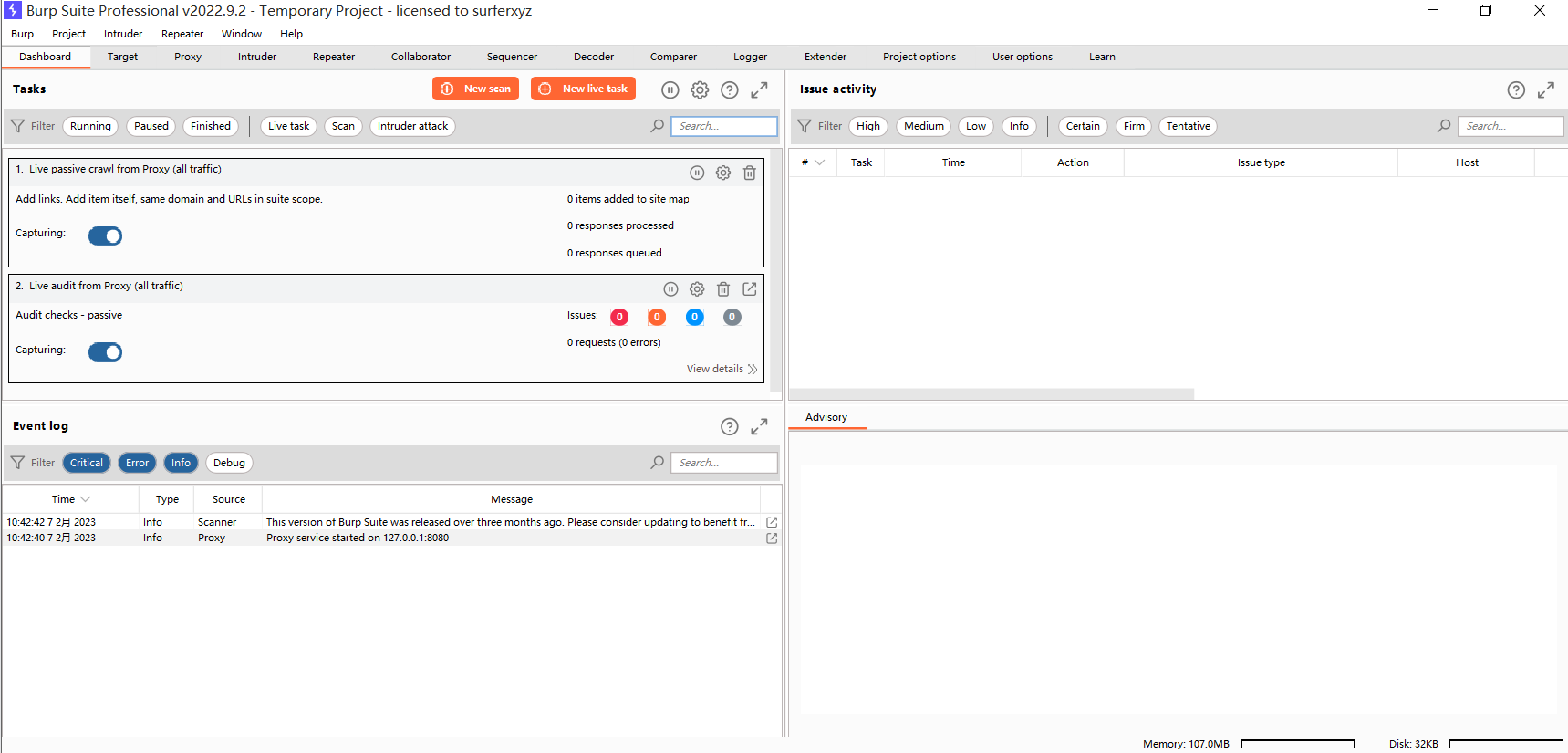This screenshot has height=753, width=1568.
Task: Switch to the Project options tab
Action: tap(919, 57)
